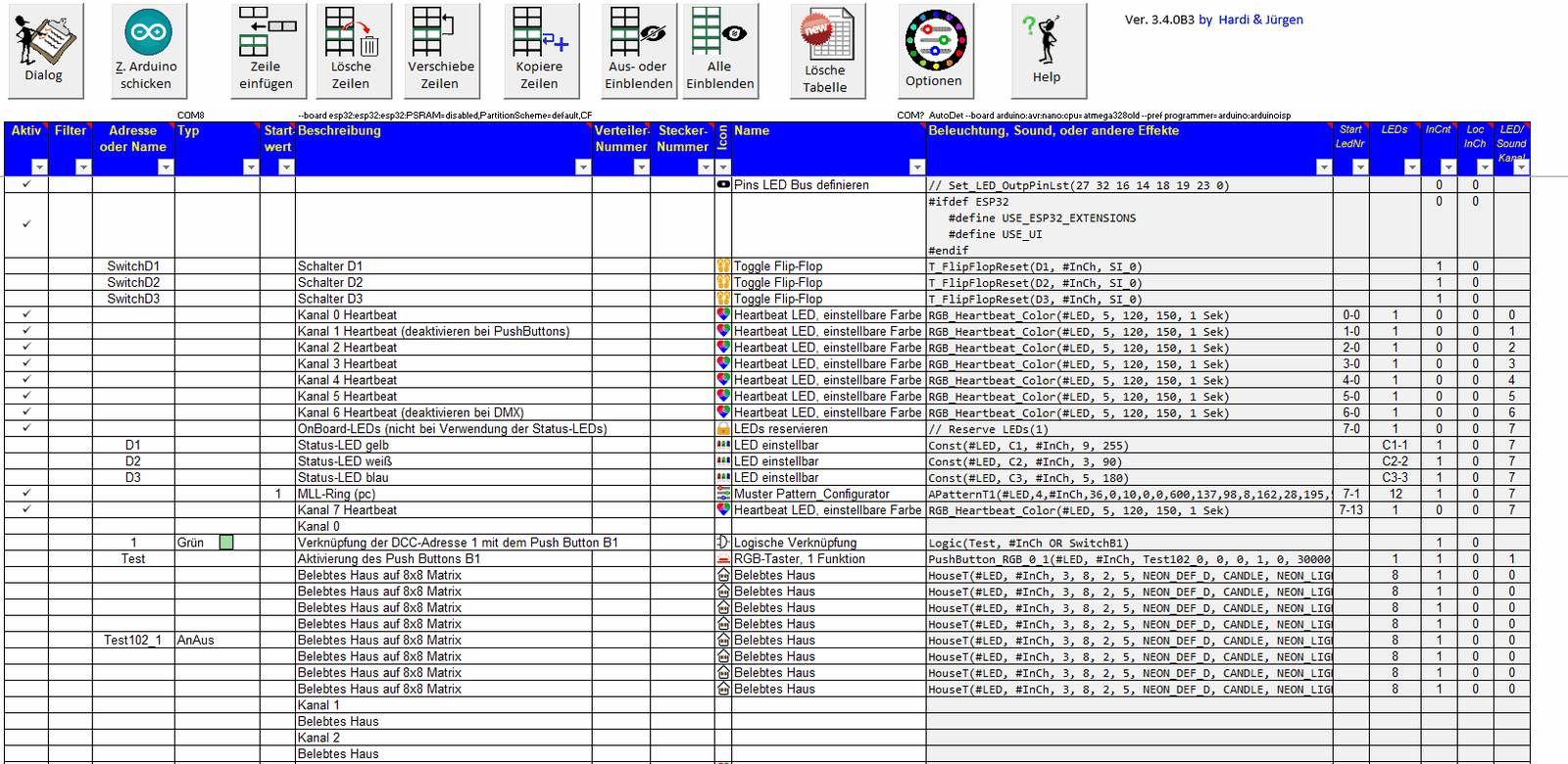Delete rows using Lösche Zeilen

(x=351, y=51)
